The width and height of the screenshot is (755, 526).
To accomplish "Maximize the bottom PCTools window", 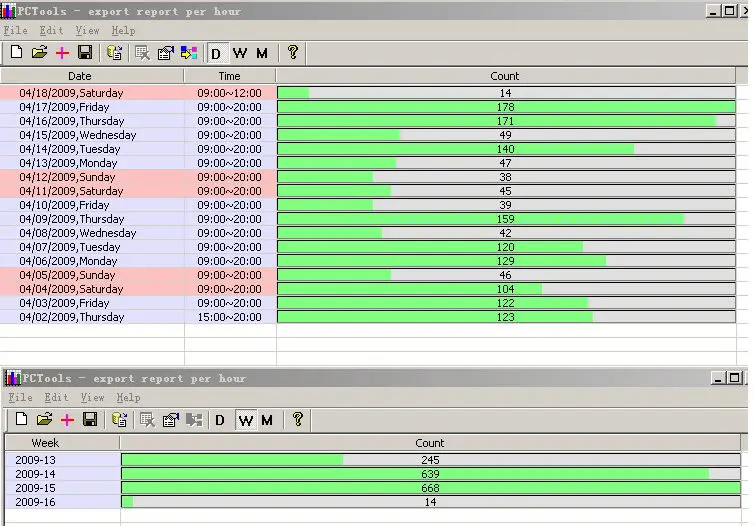I will 734,378.
